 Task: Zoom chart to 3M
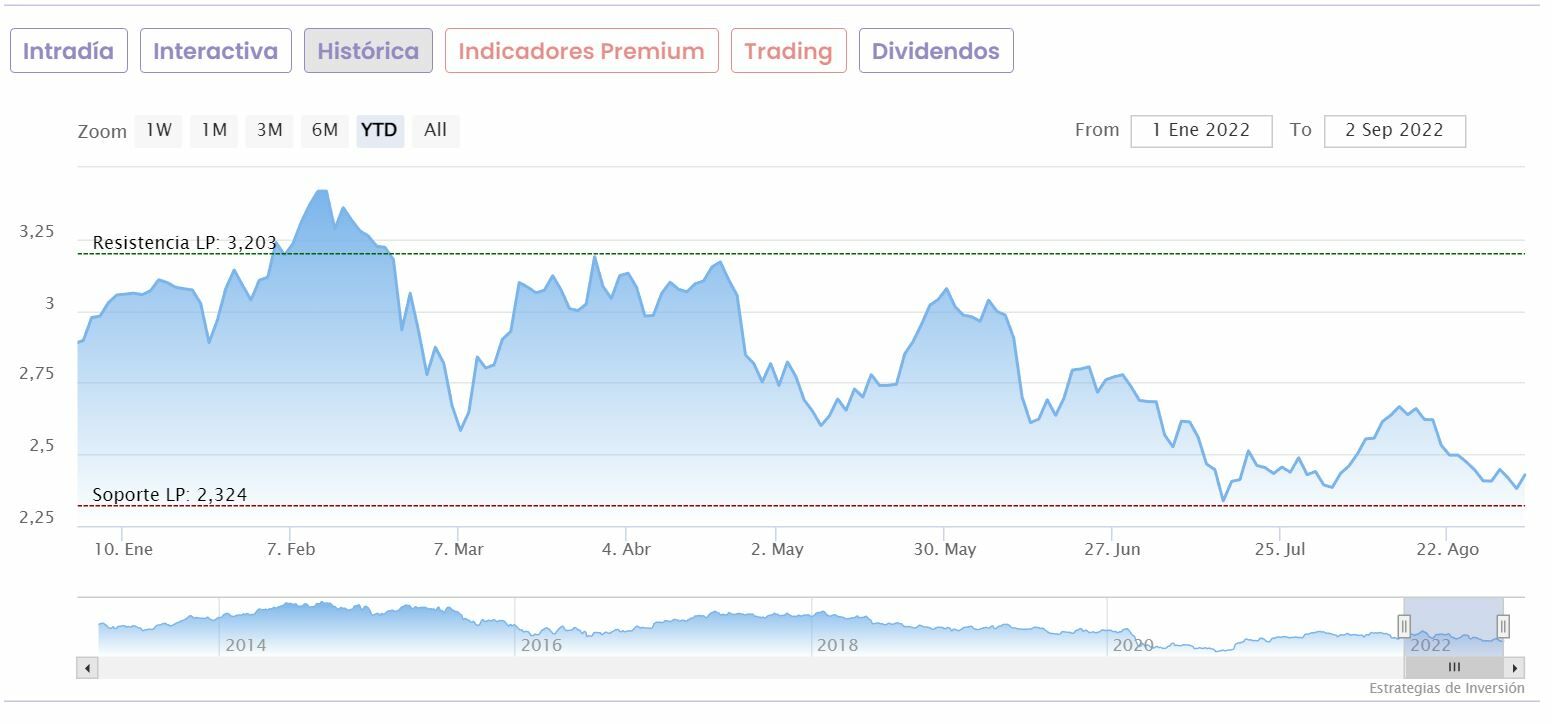269,130
